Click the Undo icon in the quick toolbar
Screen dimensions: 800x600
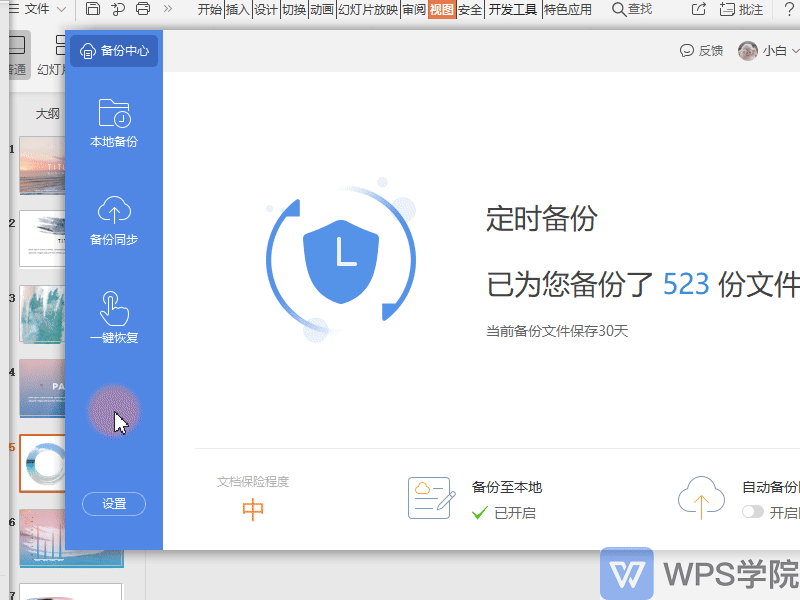(117, 8)
